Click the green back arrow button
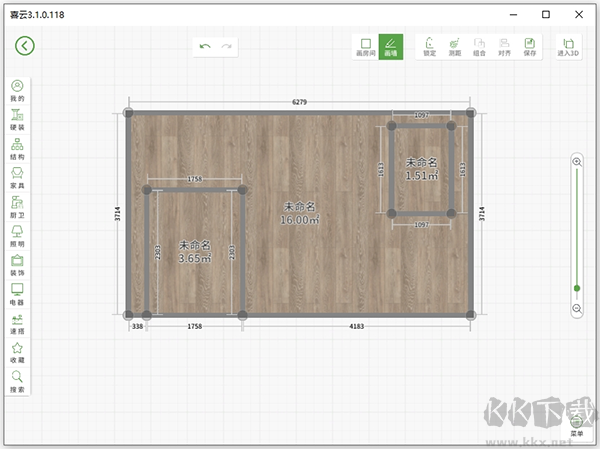This screenshot has height=449, width=600. click(25, 46)
